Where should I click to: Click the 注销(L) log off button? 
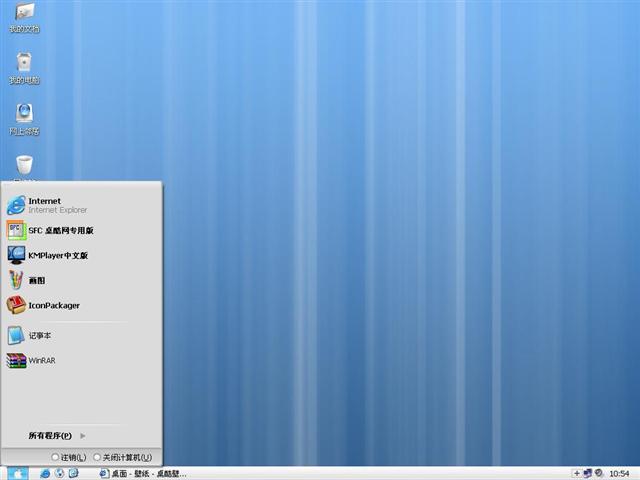coord(69,458)
